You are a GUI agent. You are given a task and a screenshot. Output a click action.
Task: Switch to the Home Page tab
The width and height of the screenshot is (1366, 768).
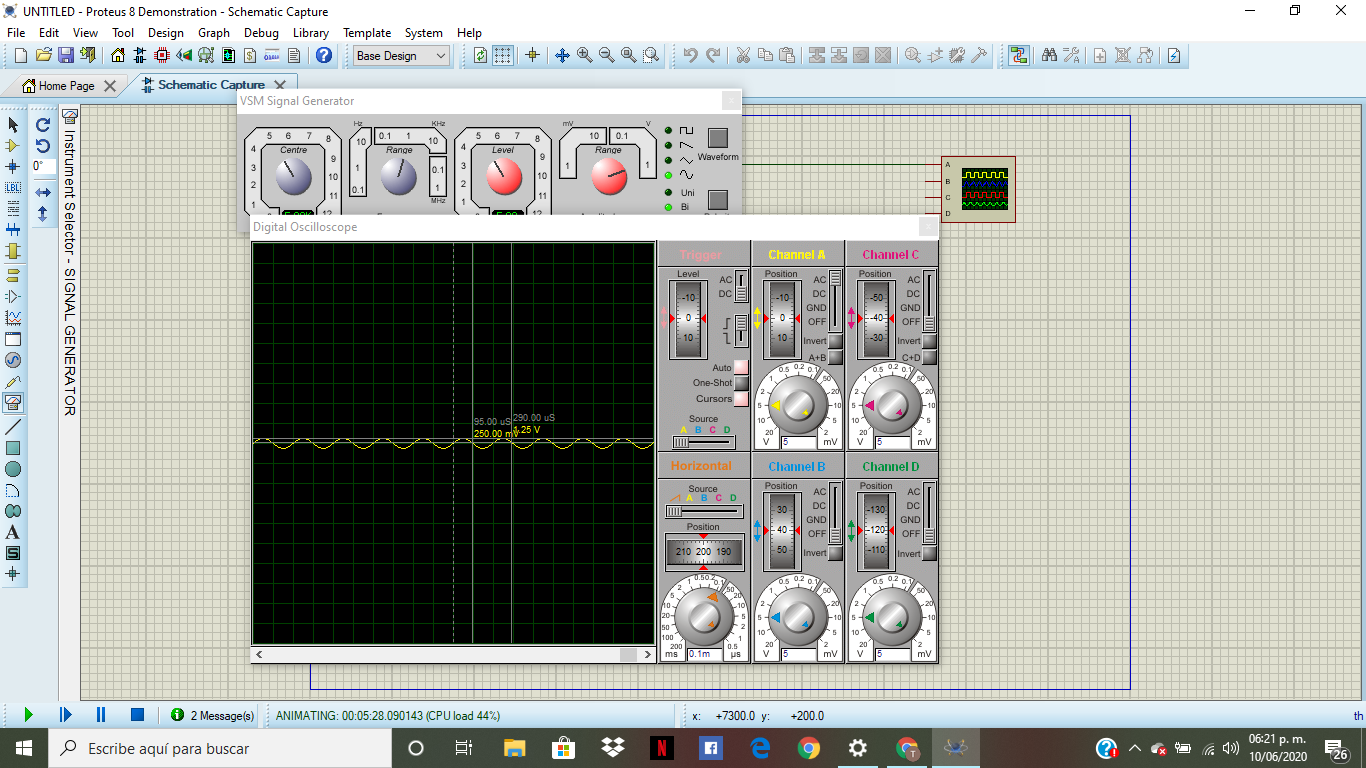point(68,86)
